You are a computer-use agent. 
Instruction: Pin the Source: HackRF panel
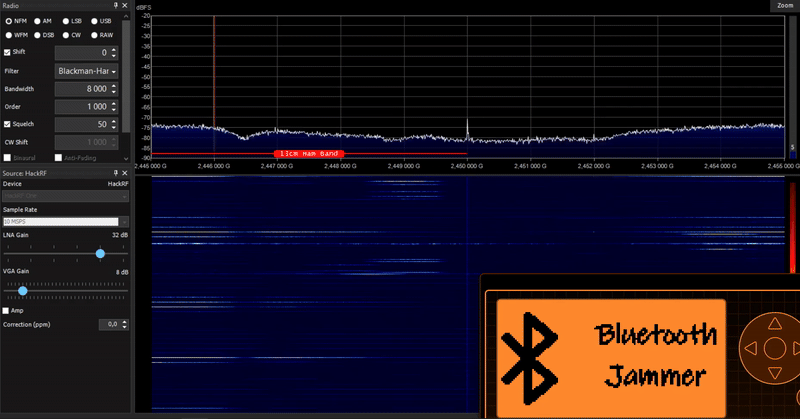(x=116, y=173)
